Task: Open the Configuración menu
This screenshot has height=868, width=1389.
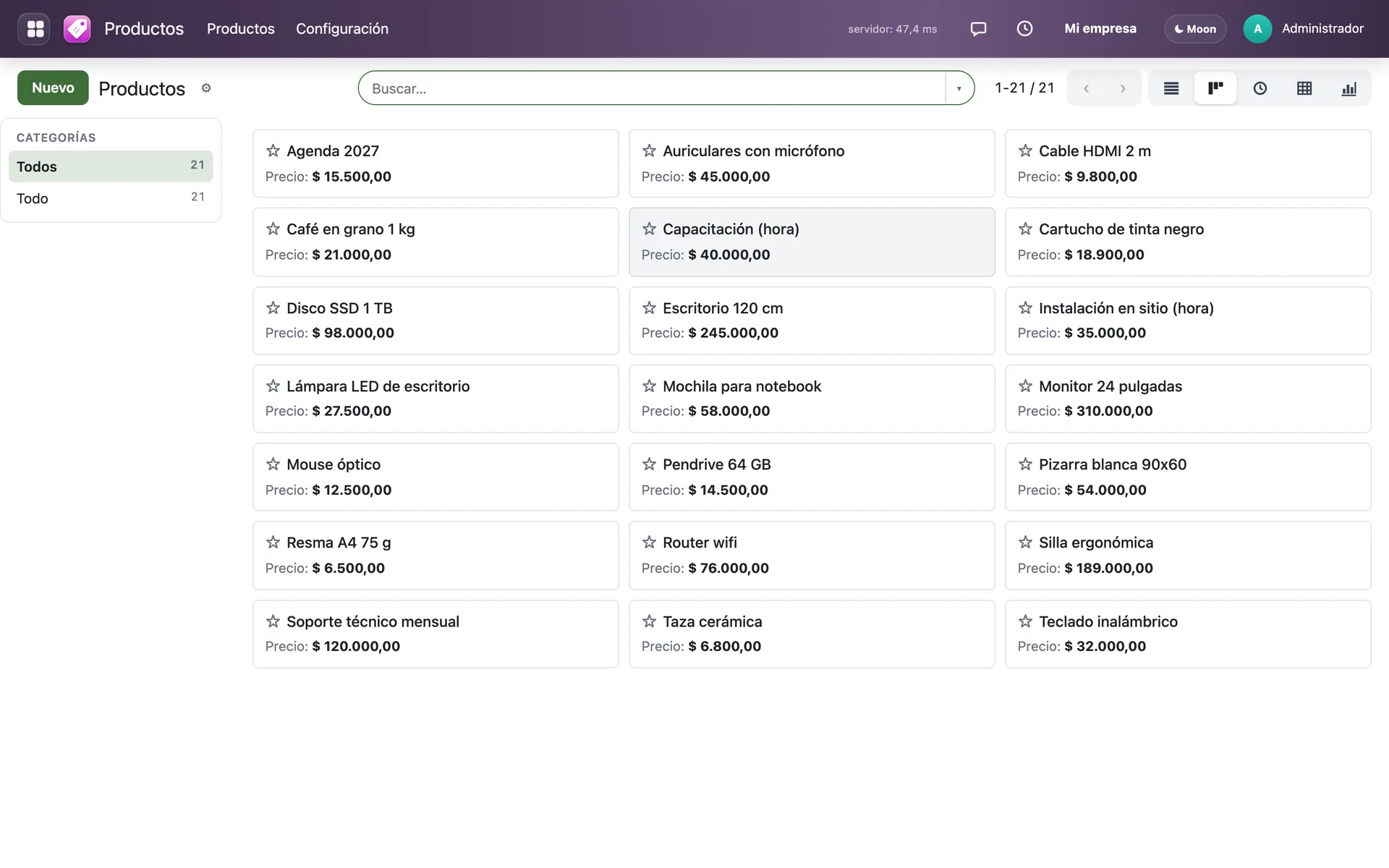Action: (x=342, y=29)
